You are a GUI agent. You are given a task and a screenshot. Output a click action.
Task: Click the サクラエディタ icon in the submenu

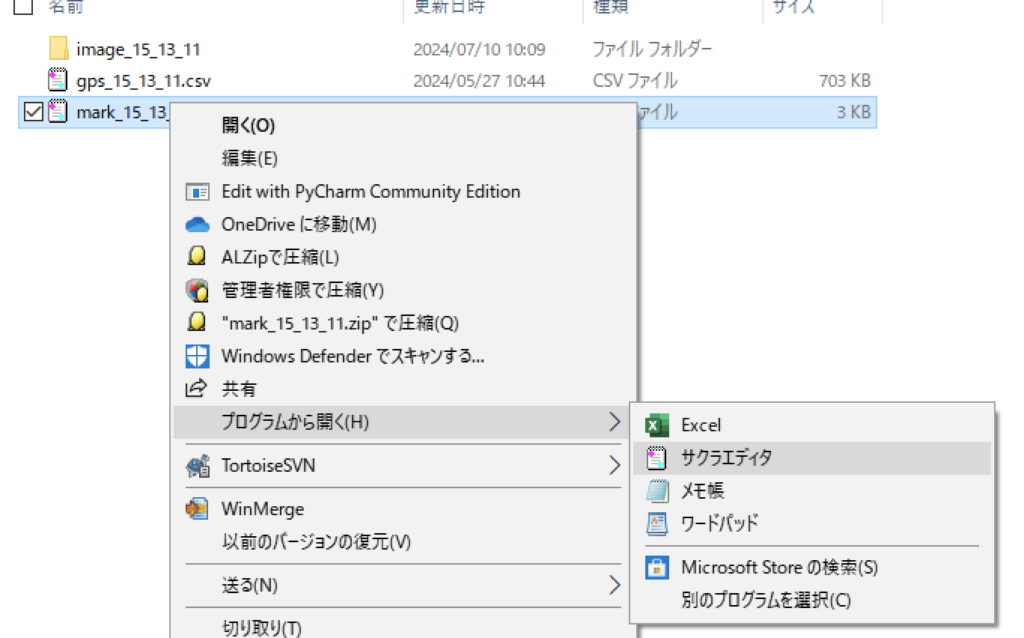(656, 458)
